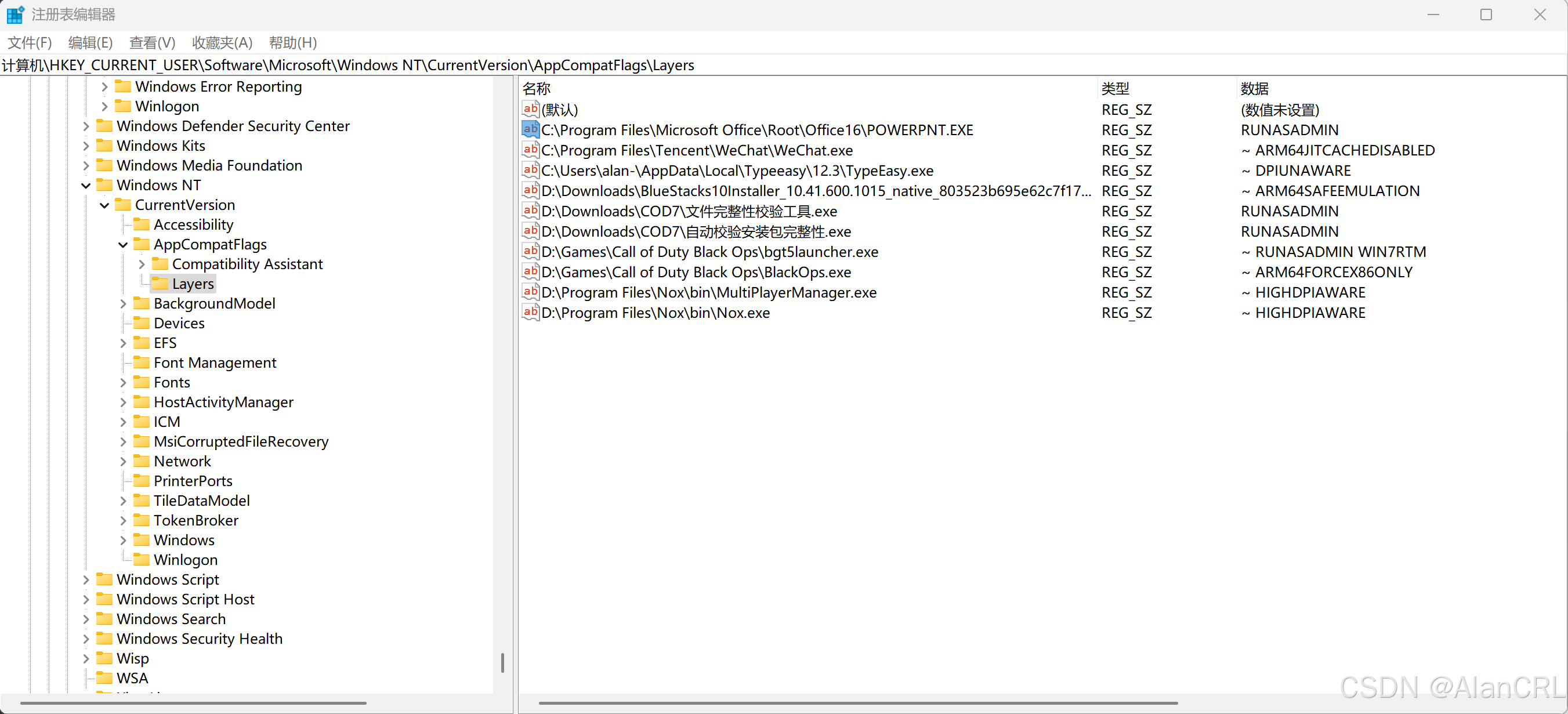Image resolution: width=1568 pixels, height=714 pixels.
Task: Click the Registry Editor app icon in the title bar
Action: 15,15
